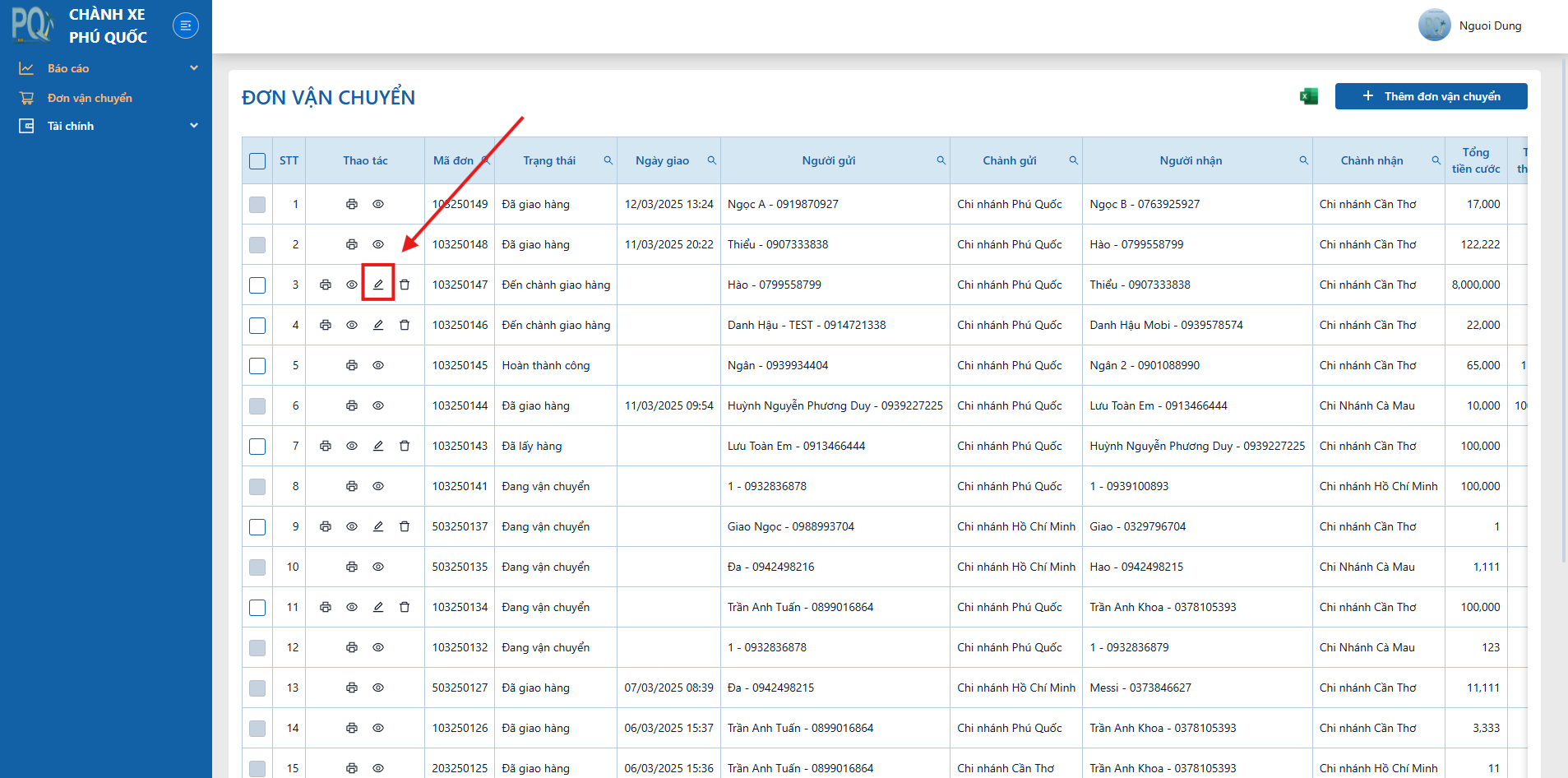
Task: View details of order 103250148 via the eye icon
Action: tap(378, 244)
